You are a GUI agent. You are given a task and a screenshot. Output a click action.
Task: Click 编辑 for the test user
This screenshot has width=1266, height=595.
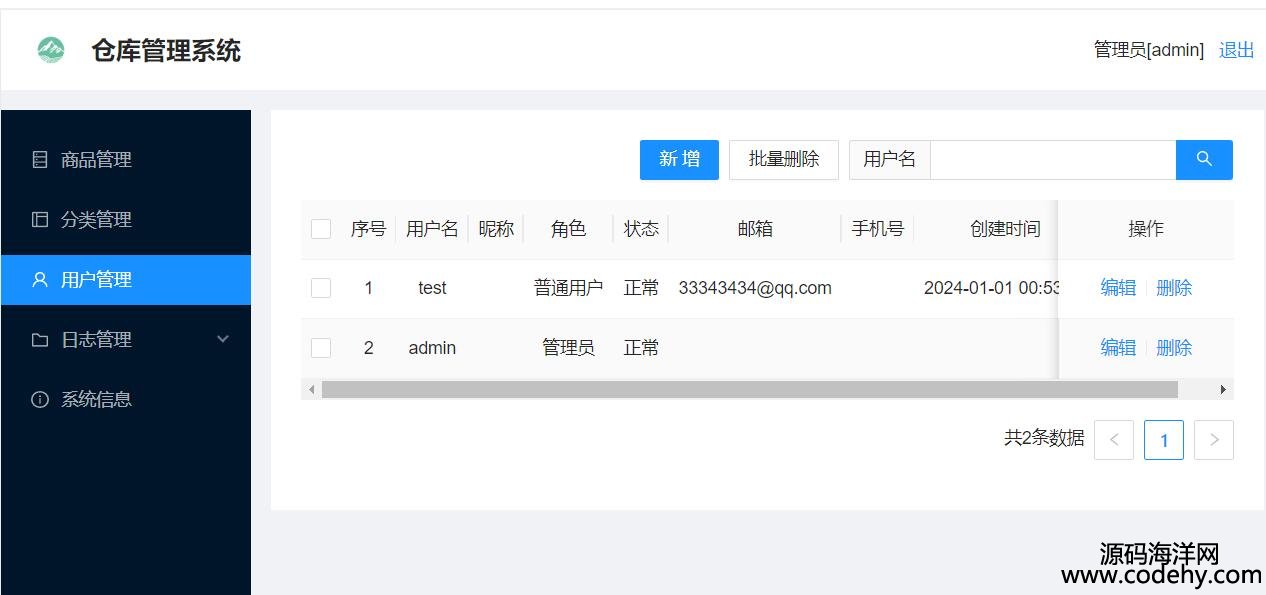(1118, 288)
